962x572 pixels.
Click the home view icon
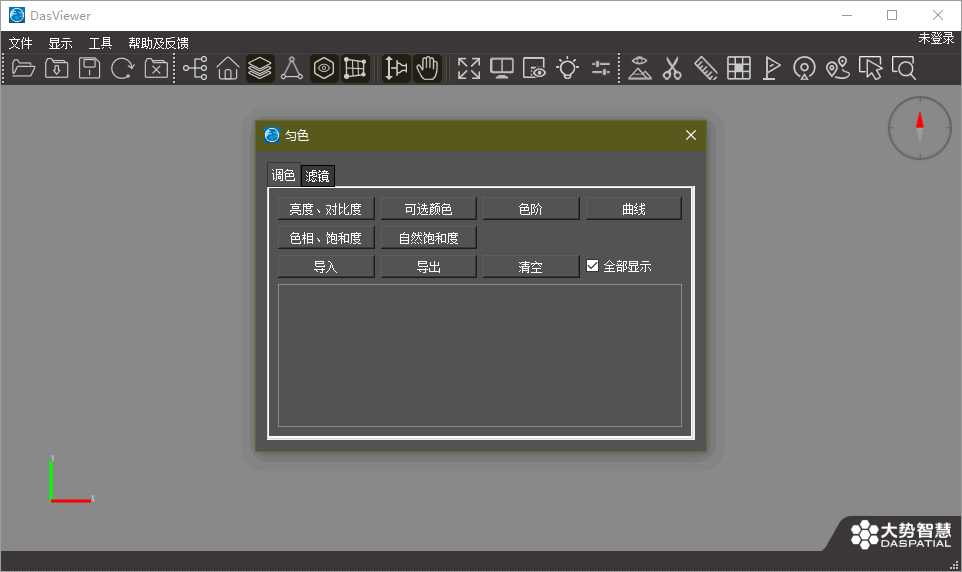[228, 68]
